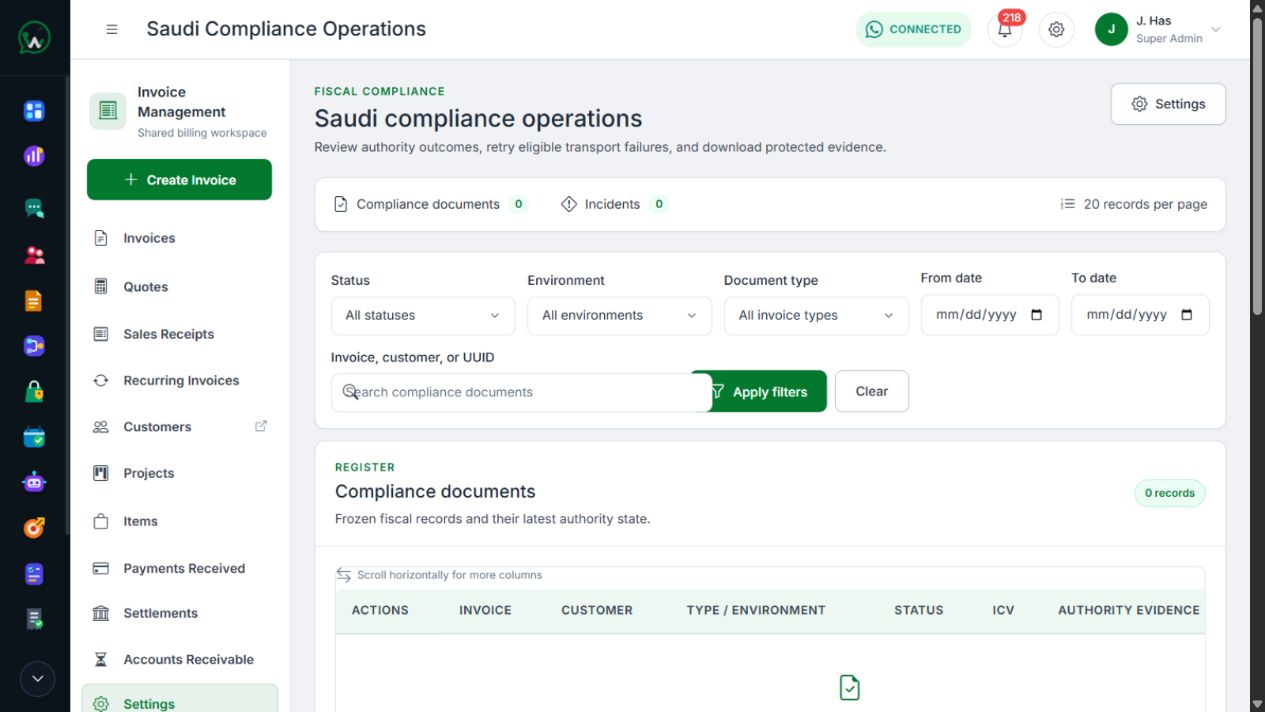Viewport: 1265px width, 712px height.
Task: Click CUSTOMER column header
Action: pyautogui.click(x=597, y=610)
